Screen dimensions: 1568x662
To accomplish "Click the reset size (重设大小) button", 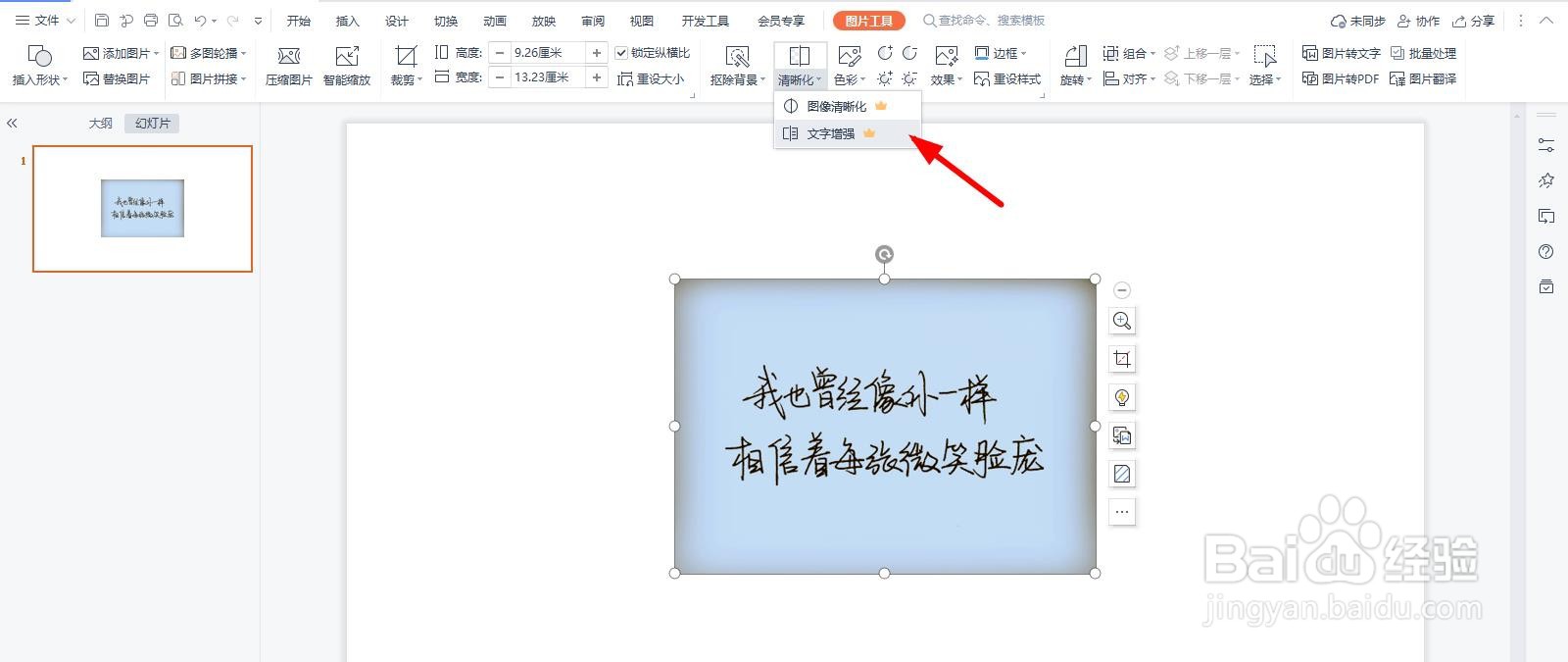I will 651,78.
